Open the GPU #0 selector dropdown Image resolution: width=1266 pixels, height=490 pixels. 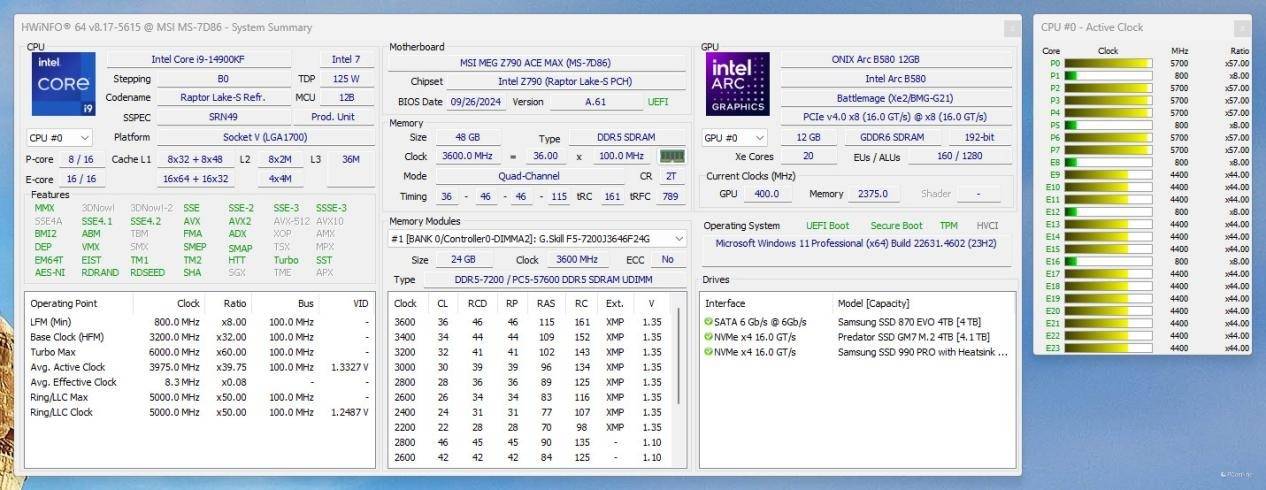[x=735, y=138]
